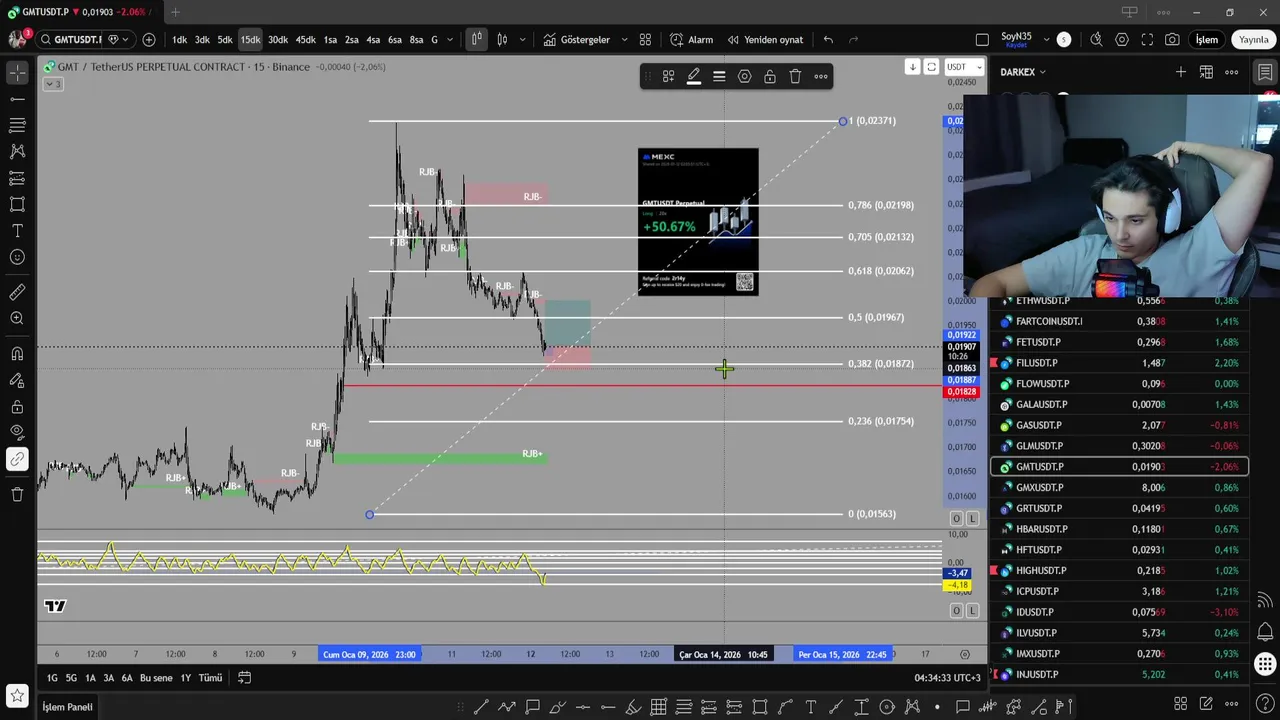
Task: Click the add symbol plus icon next to search
Action: (149, 40)
